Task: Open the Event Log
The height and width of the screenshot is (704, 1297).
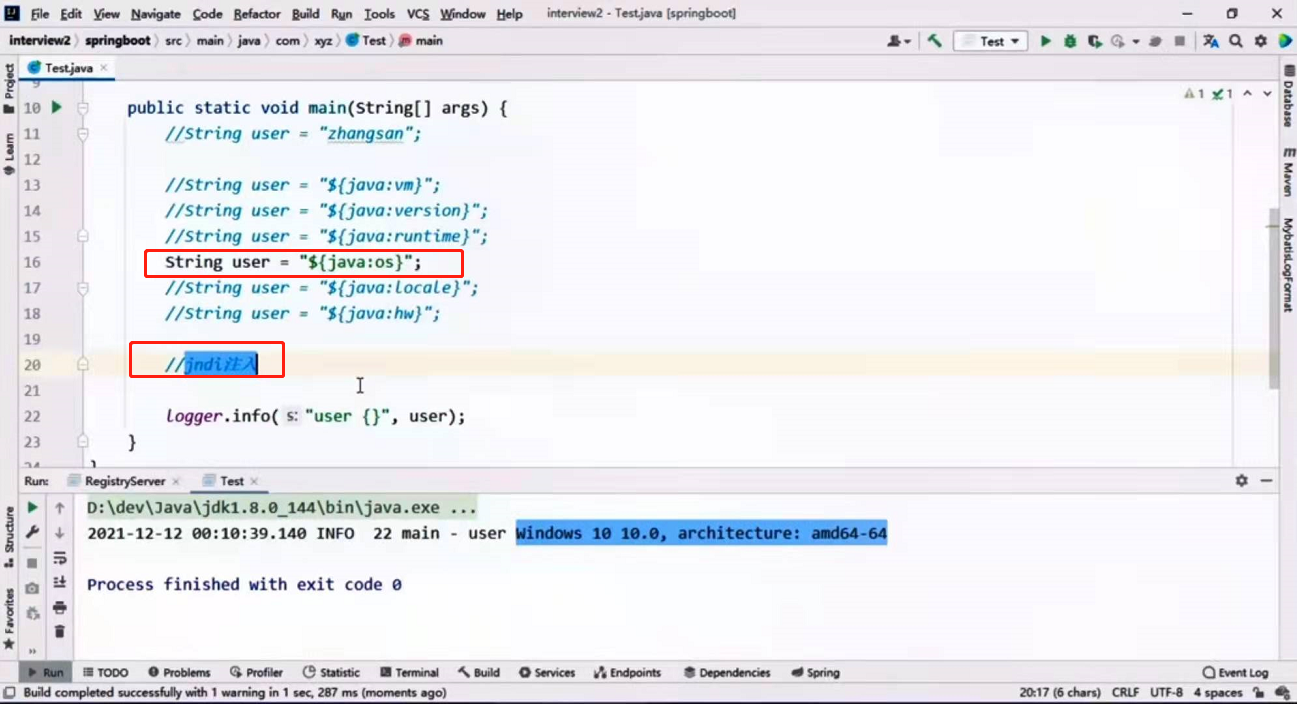Action: [x=1235, y=672]
